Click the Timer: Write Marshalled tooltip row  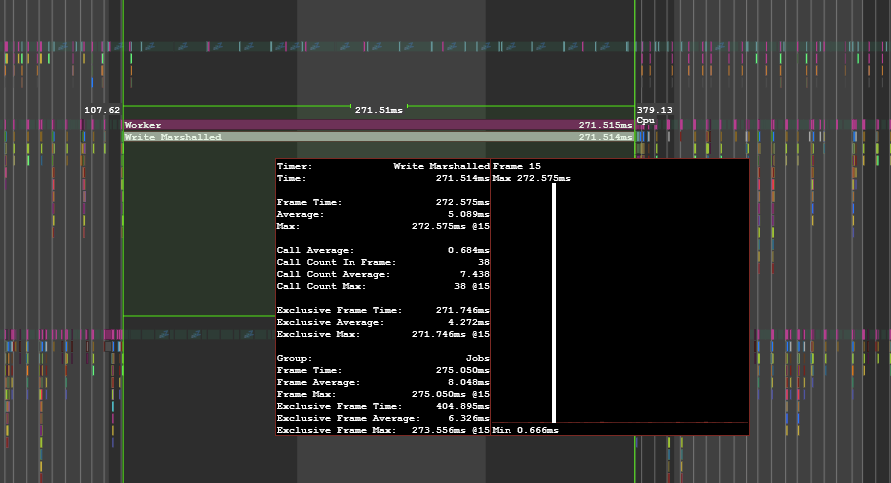click(x=383, y=166)
